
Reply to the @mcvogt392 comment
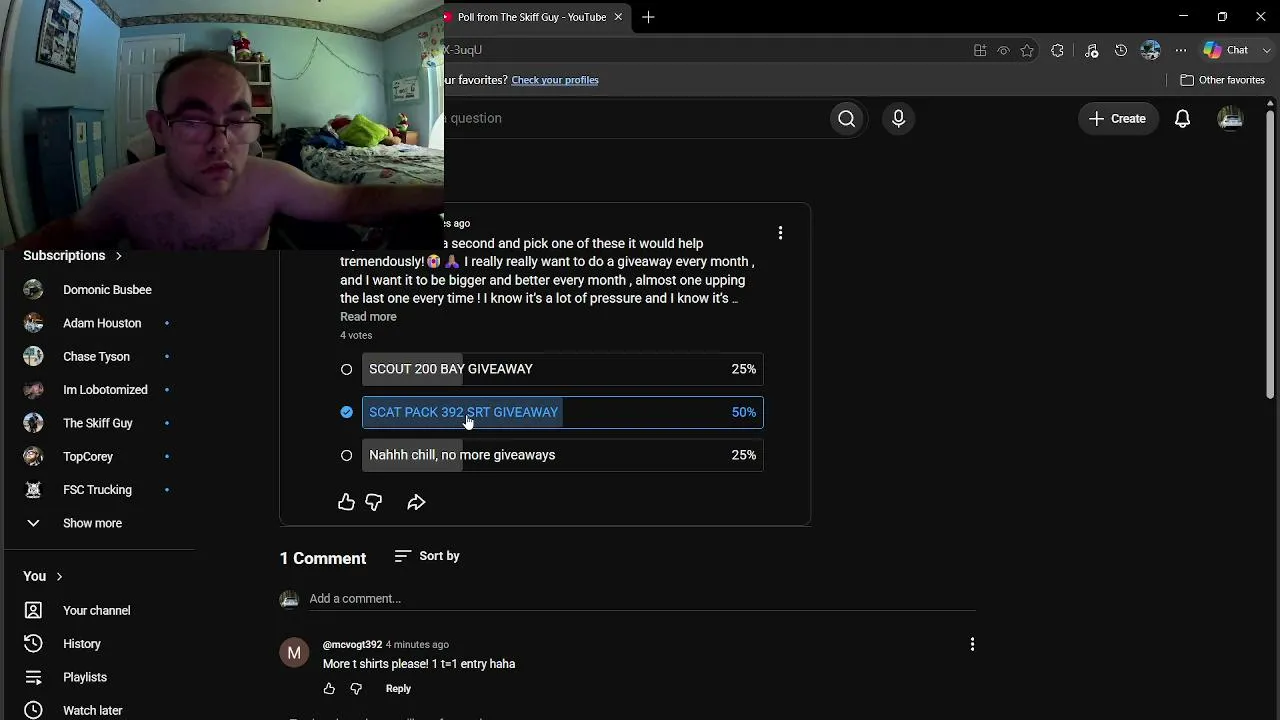point(398,689)
